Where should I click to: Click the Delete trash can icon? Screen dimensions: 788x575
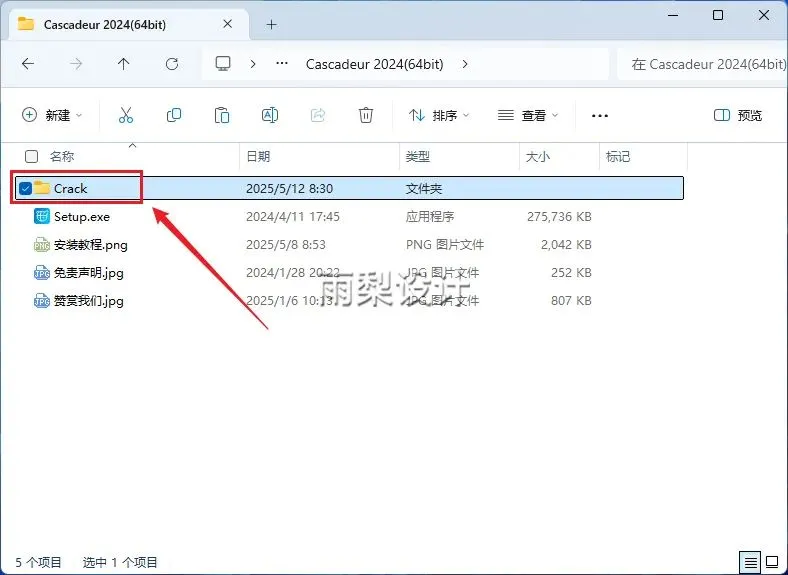tap(366, 115)
